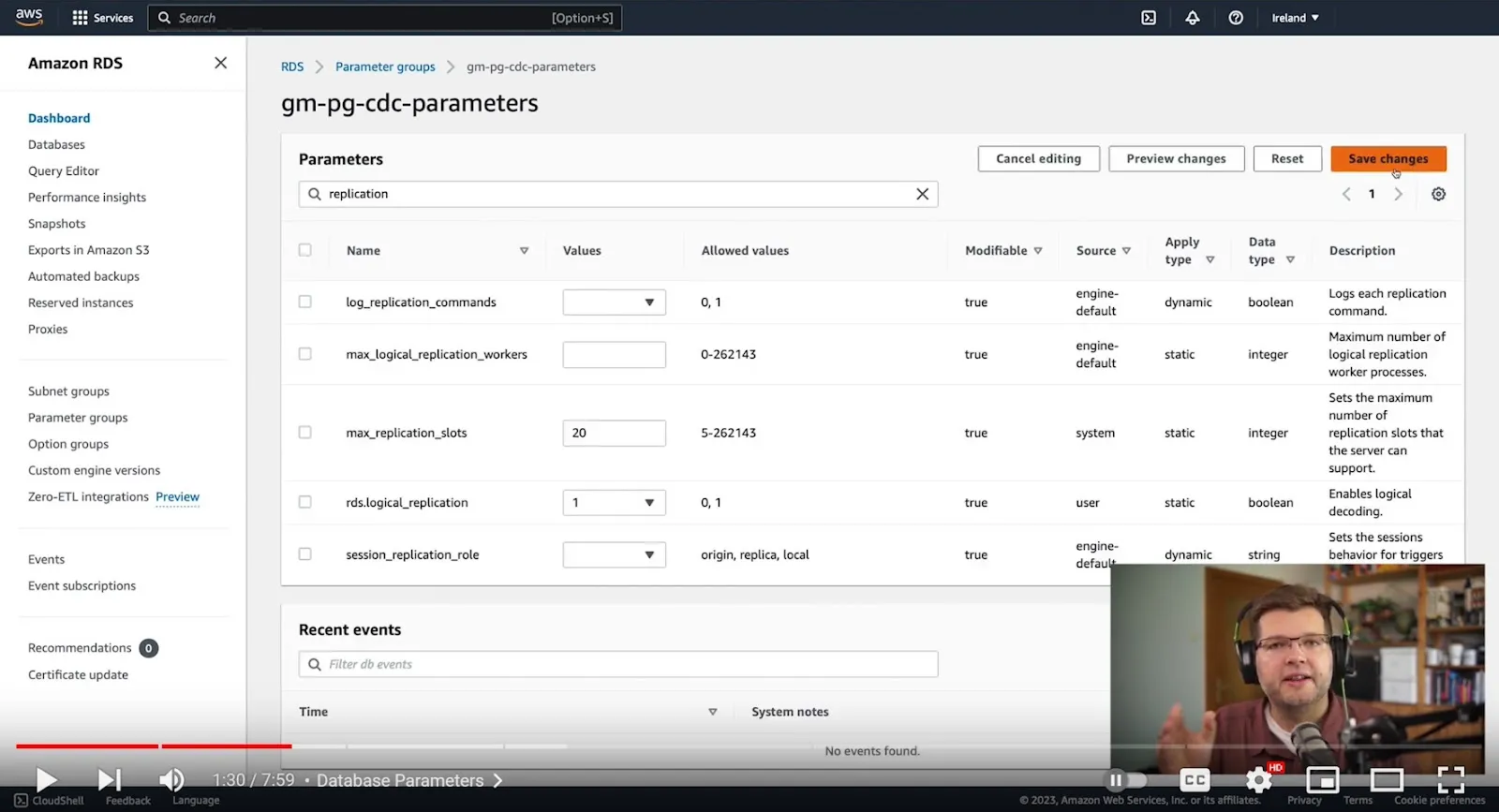Open Query Editor in the sidebar

pos(63,170)
